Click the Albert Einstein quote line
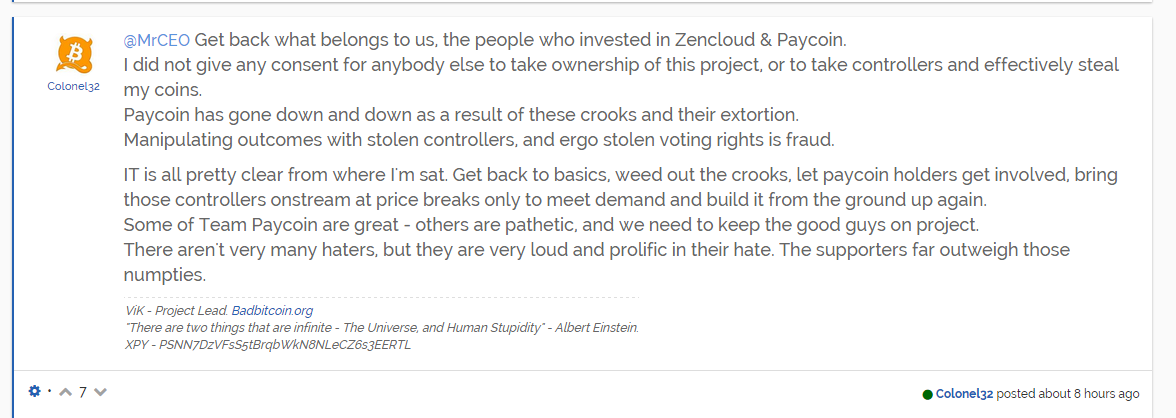1176x418 pixels. (x=382, y=328)
